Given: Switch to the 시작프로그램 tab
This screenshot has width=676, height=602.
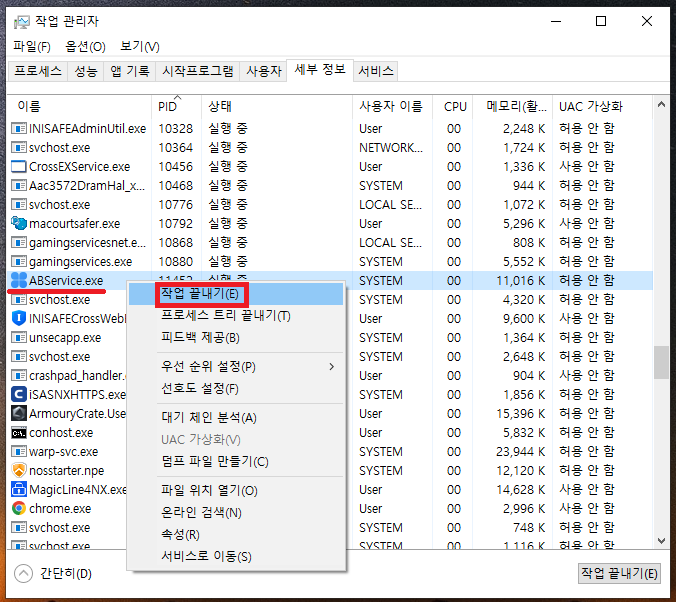Looking at the screenshot, I should click(x=197, y=70).
